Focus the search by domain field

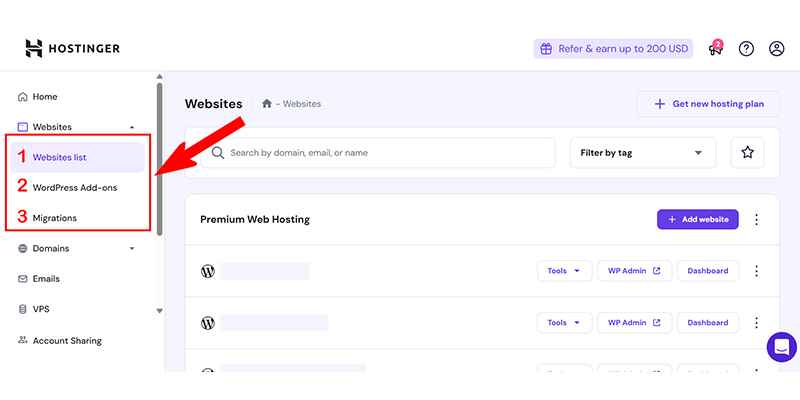pyautogui.click(x=379, y=153)
